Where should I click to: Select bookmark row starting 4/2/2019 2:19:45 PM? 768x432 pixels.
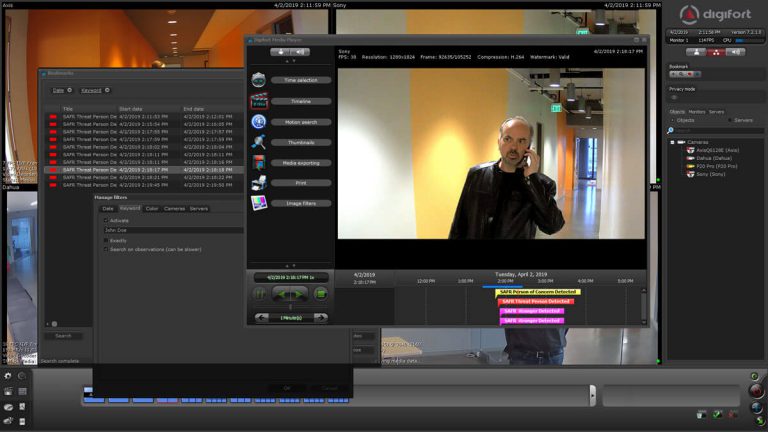tap(144, 185)
